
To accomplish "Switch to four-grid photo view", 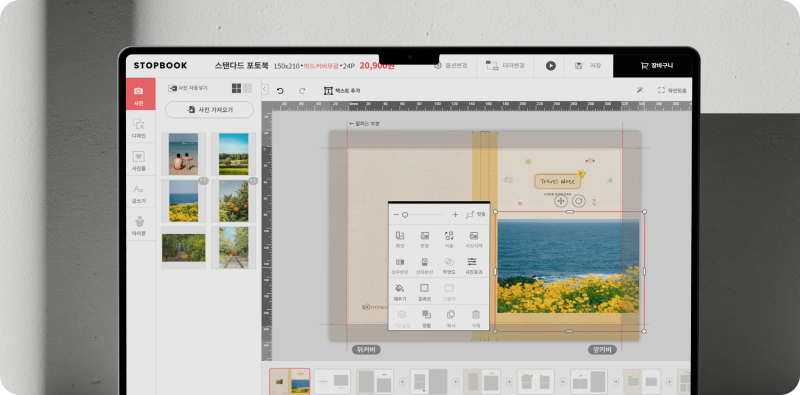I will (x=236, y=88).
